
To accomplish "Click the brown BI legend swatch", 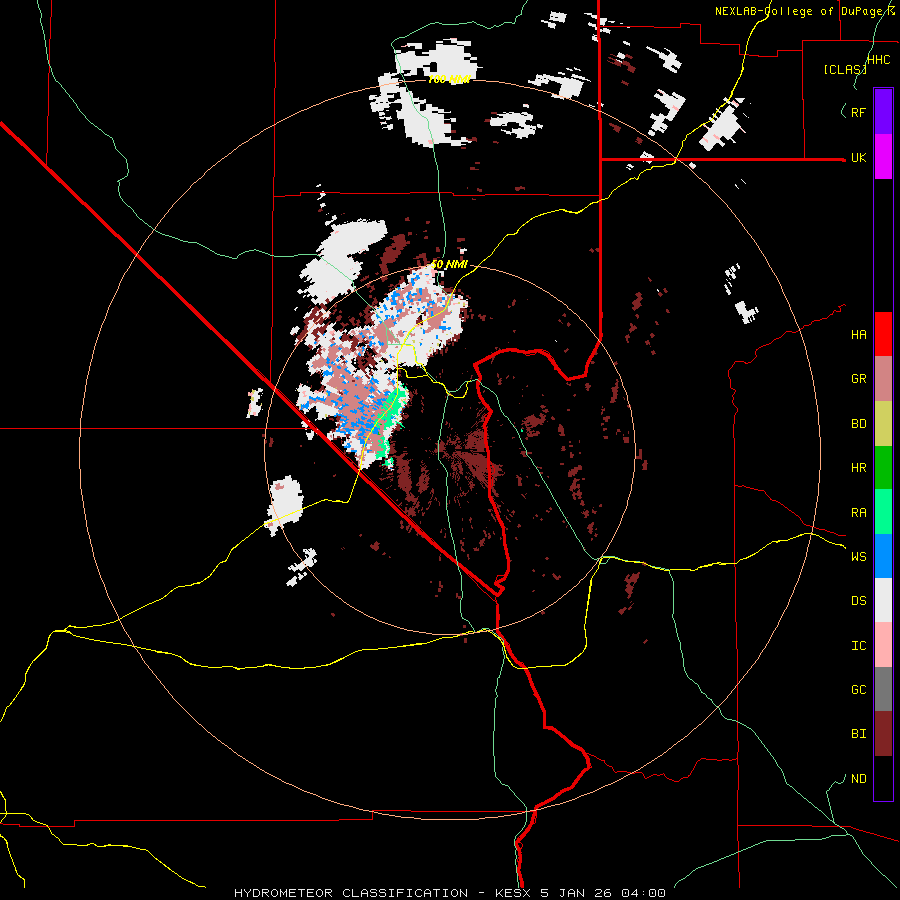I will 883,734.
